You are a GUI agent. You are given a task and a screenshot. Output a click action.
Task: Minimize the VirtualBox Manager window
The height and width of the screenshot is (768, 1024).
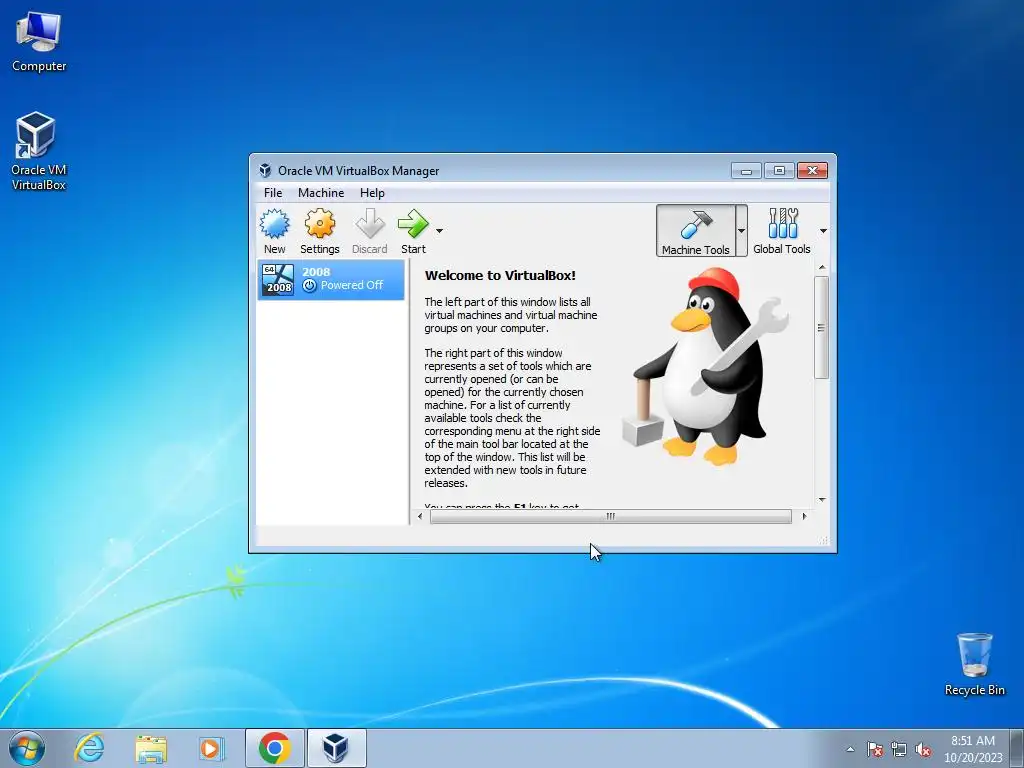click(x=746, y=171)
